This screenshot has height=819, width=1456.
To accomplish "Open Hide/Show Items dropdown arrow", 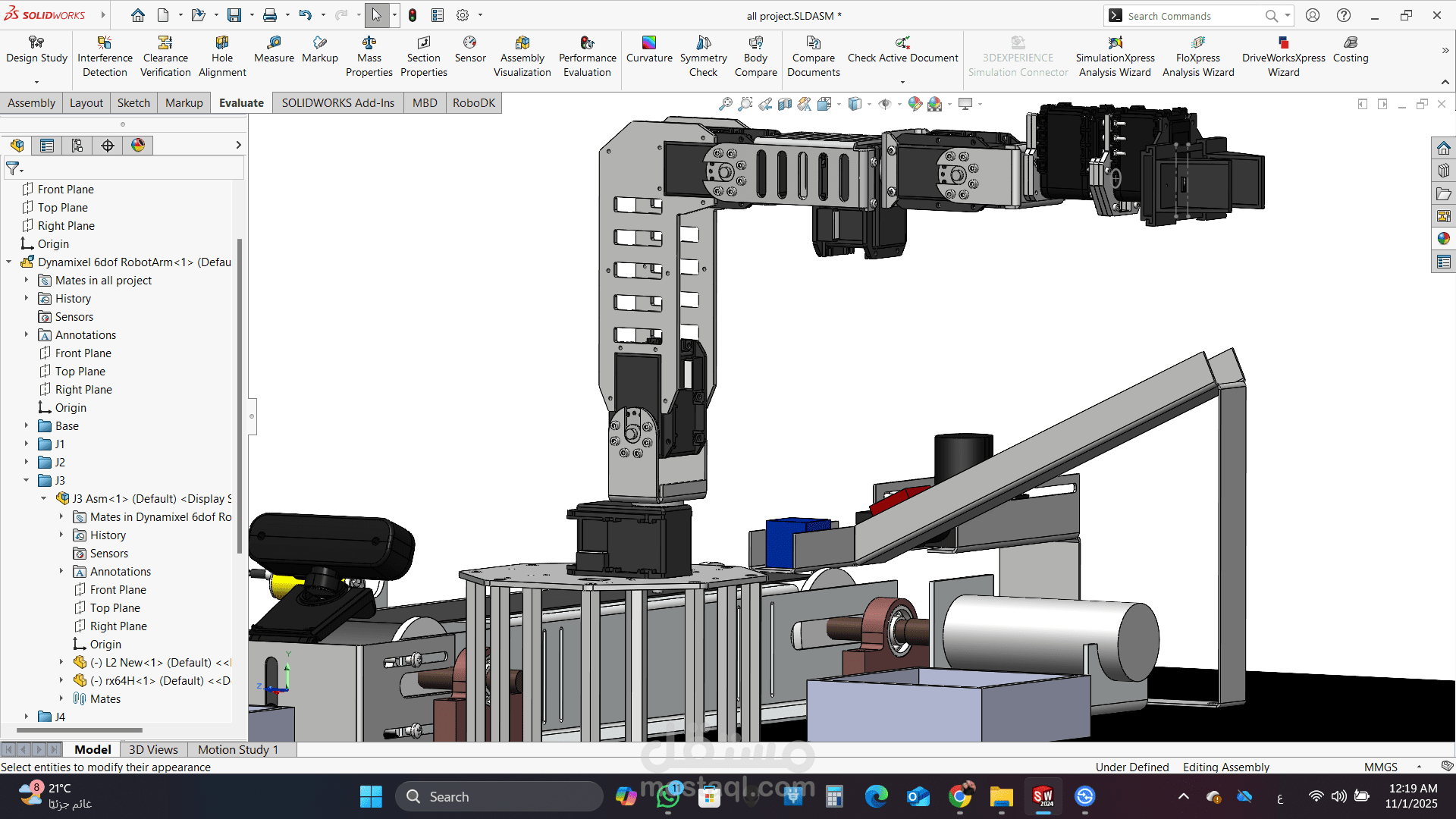I will click(899, 105).
